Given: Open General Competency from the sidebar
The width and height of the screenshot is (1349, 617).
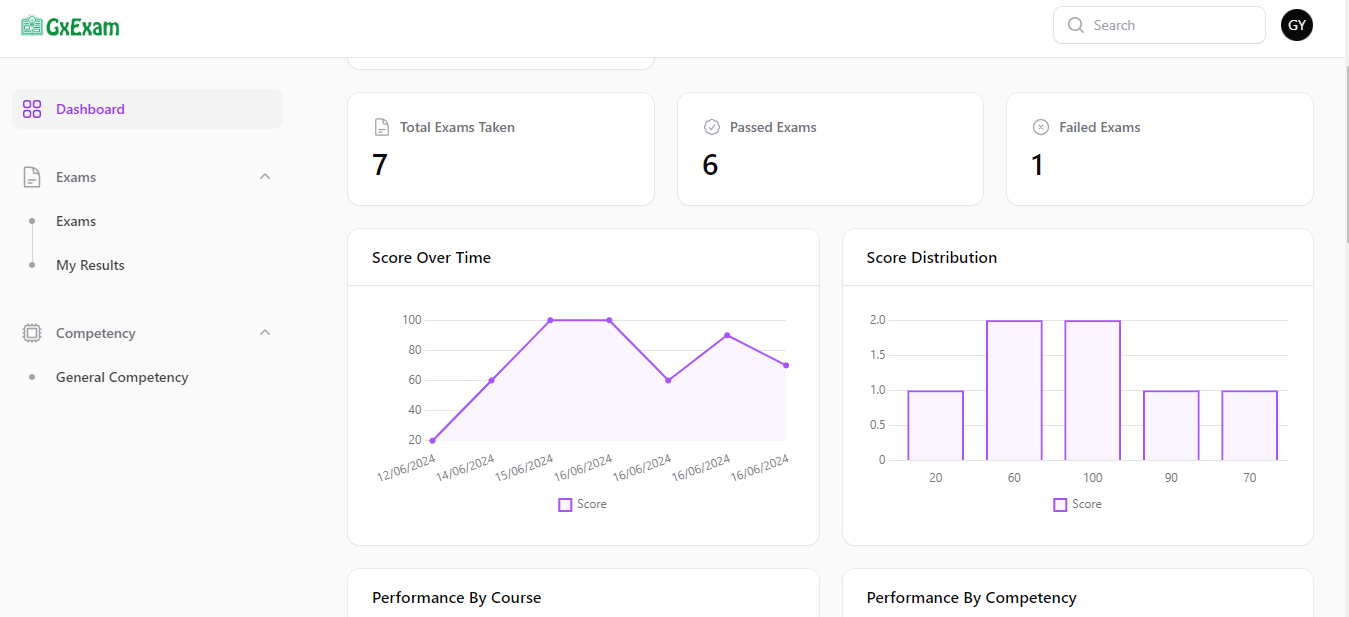Looking at the screenshot, I should point(122,377).
